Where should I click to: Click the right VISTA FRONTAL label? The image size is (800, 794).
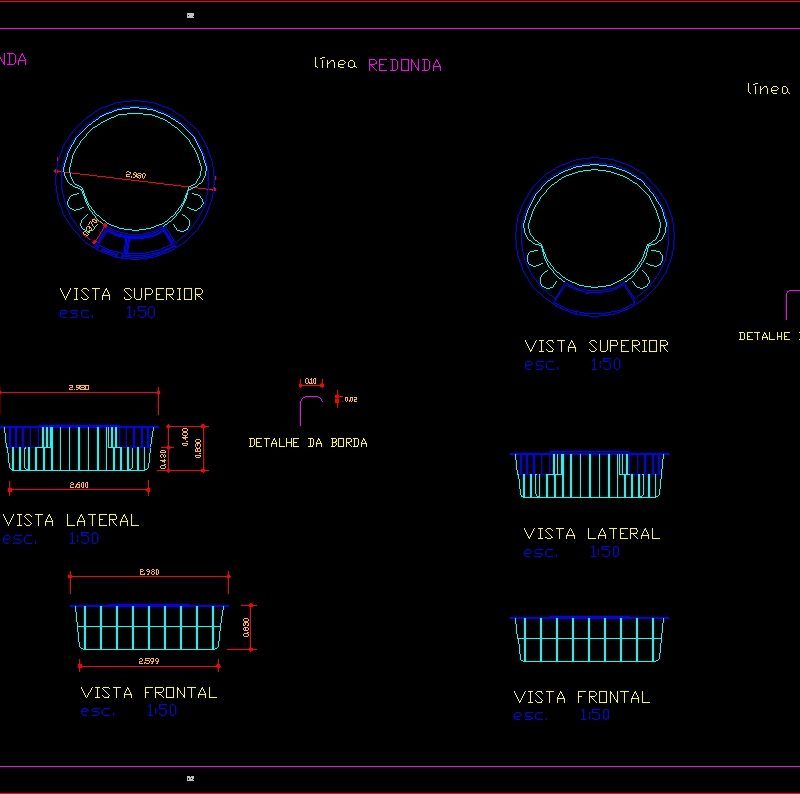tap(581, 697)
